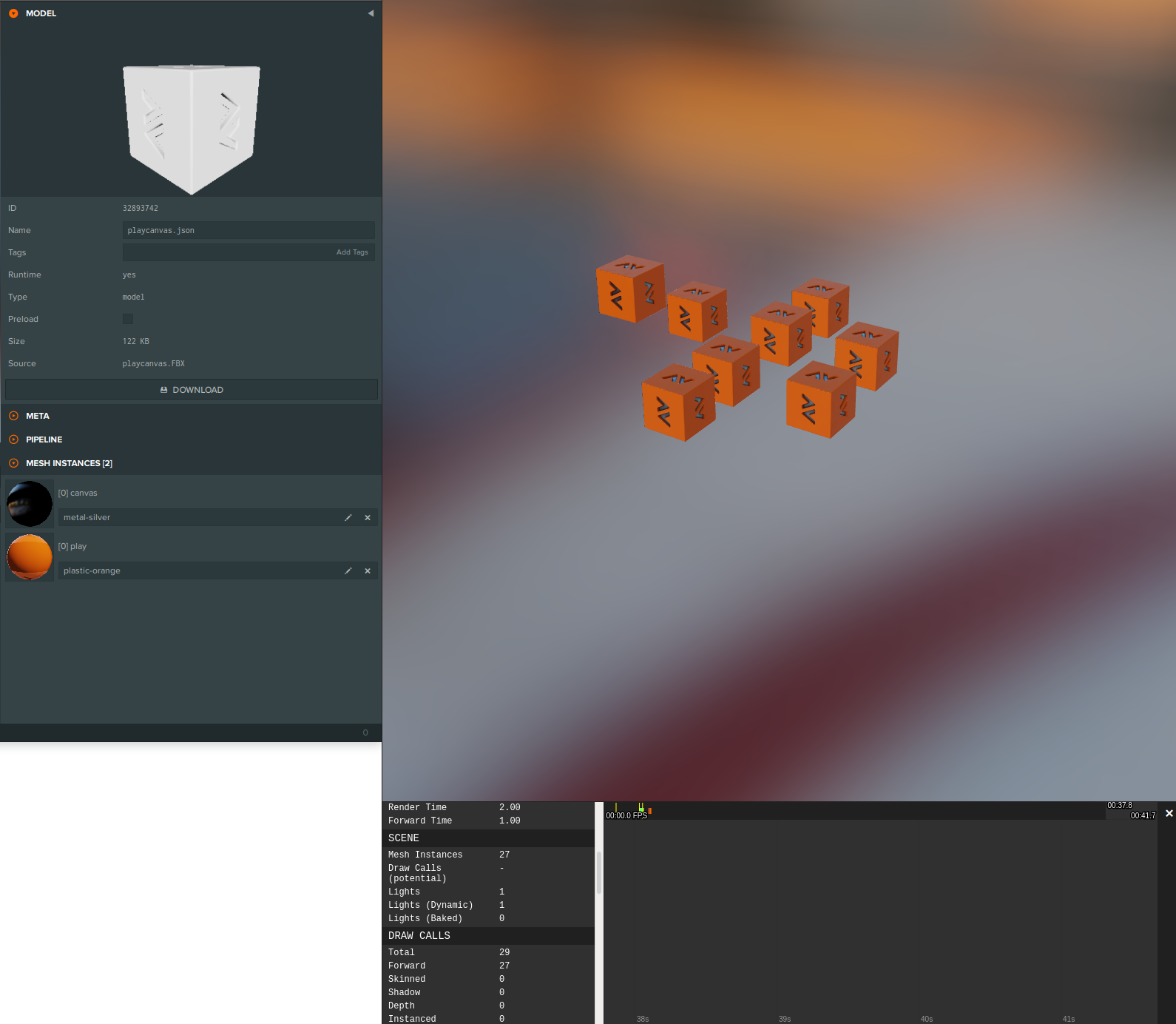This screenshot has width=1176, height=1024.
Task: Click the 38s timeline tick label
Action: click(643, 1019)
